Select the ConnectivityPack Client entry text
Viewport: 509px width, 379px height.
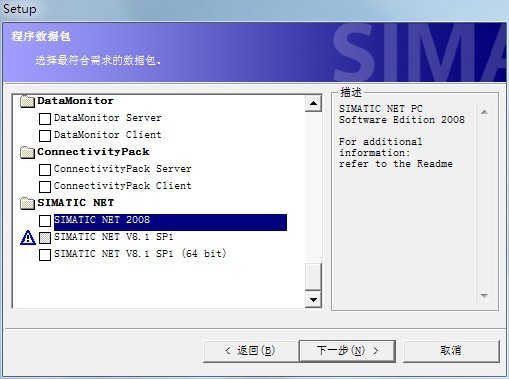tap(123, 186)
